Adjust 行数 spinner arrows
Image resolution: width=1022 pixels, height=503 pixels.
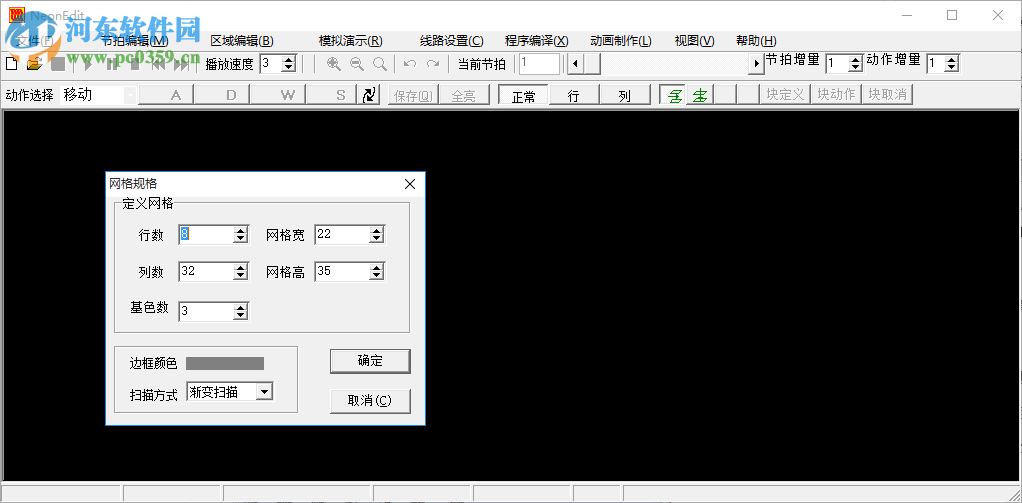(241, 235)
